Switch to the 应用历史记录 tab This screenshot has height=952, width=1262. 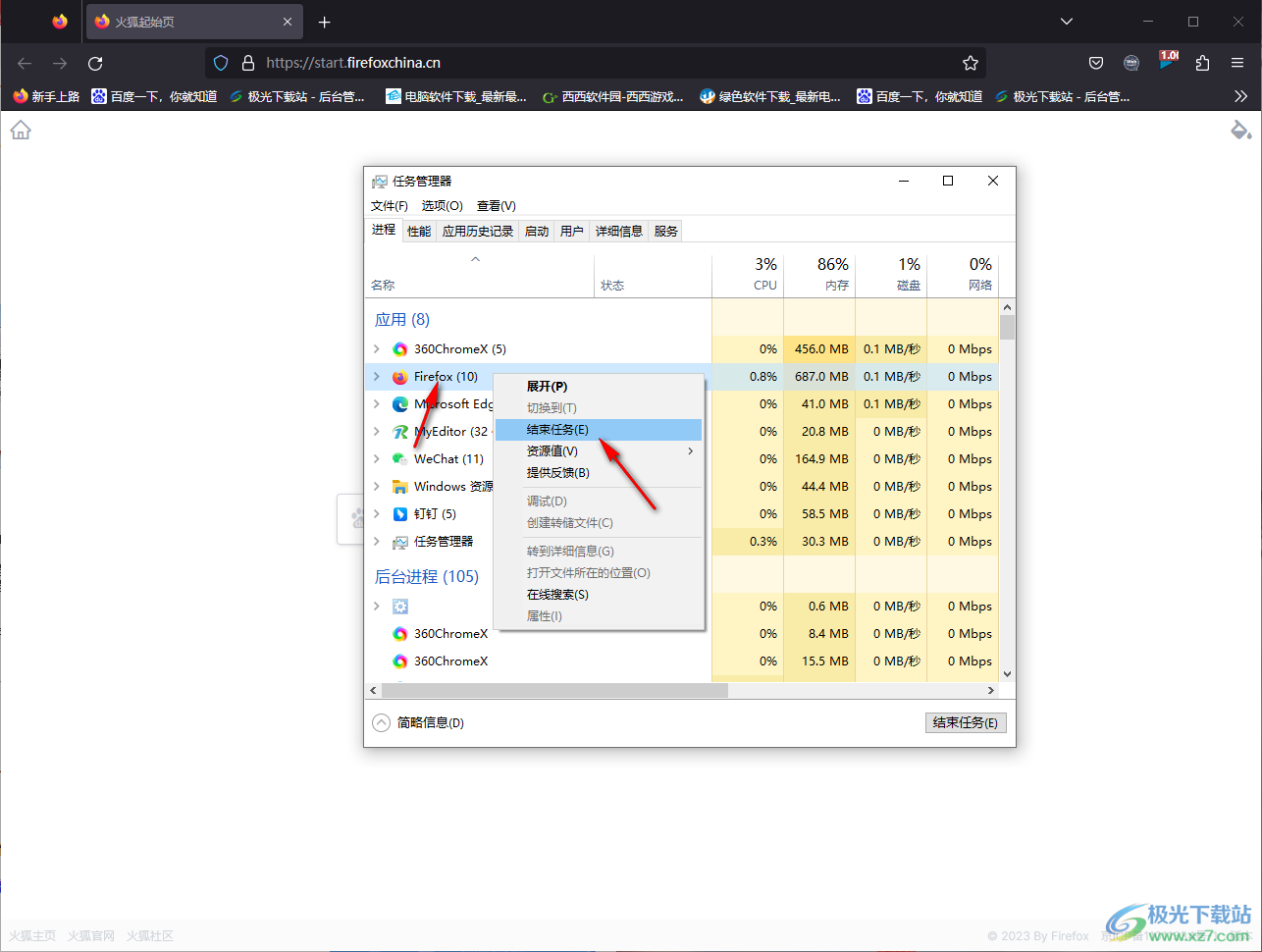click(478, 232)
